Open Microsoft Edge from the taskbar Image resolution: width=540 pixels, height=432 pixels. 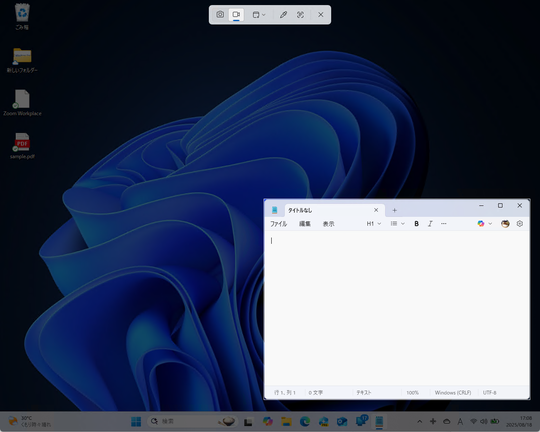pyautogui.click(x=305, y=421)
